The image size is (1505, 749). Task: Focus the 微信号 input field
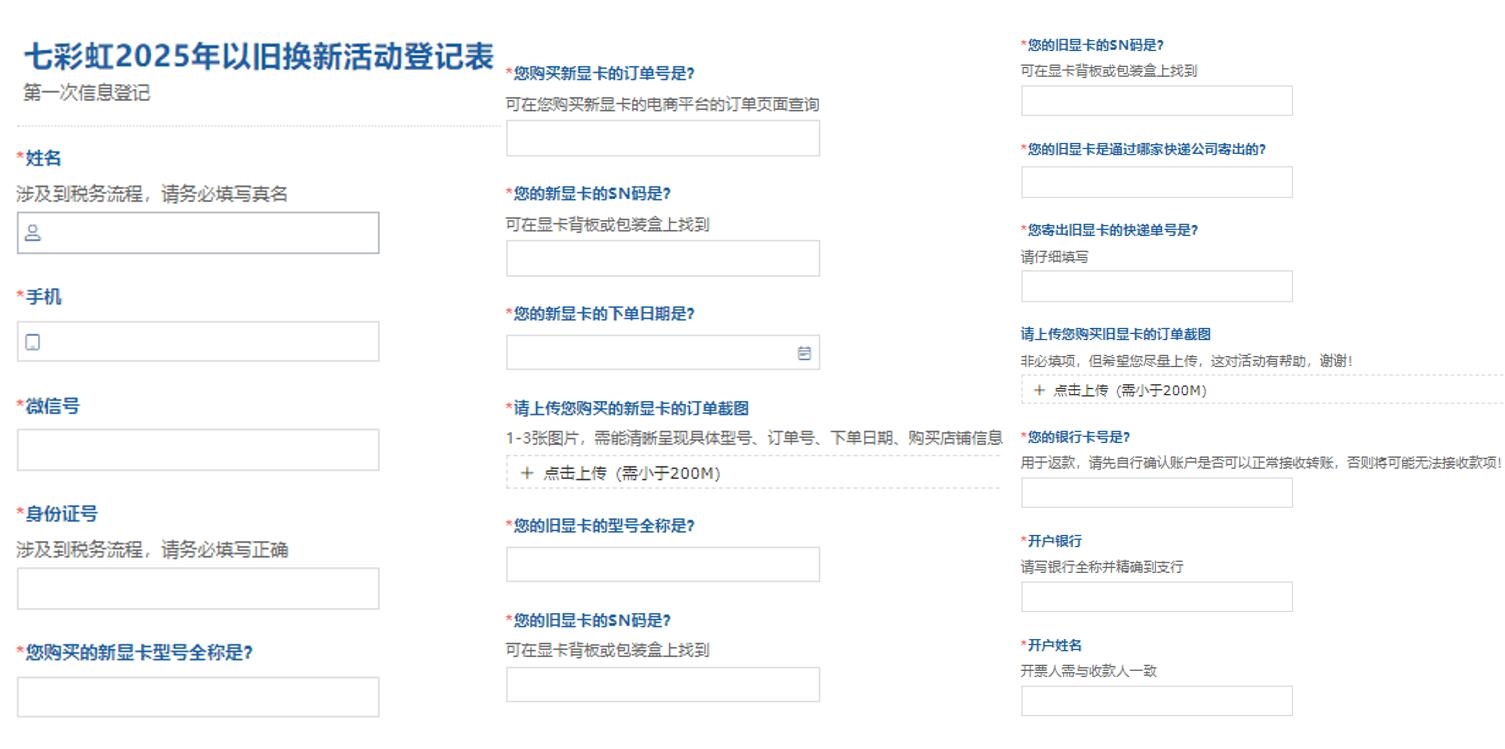click(198, 450)
